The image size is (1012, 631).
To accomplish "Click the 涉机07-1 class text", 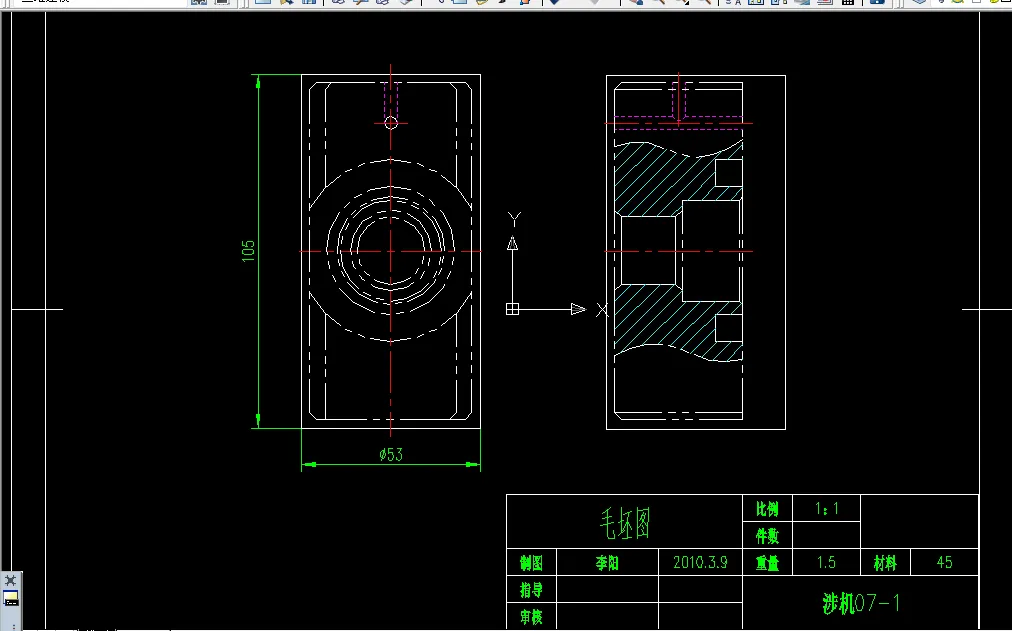I will click(862, 603).
